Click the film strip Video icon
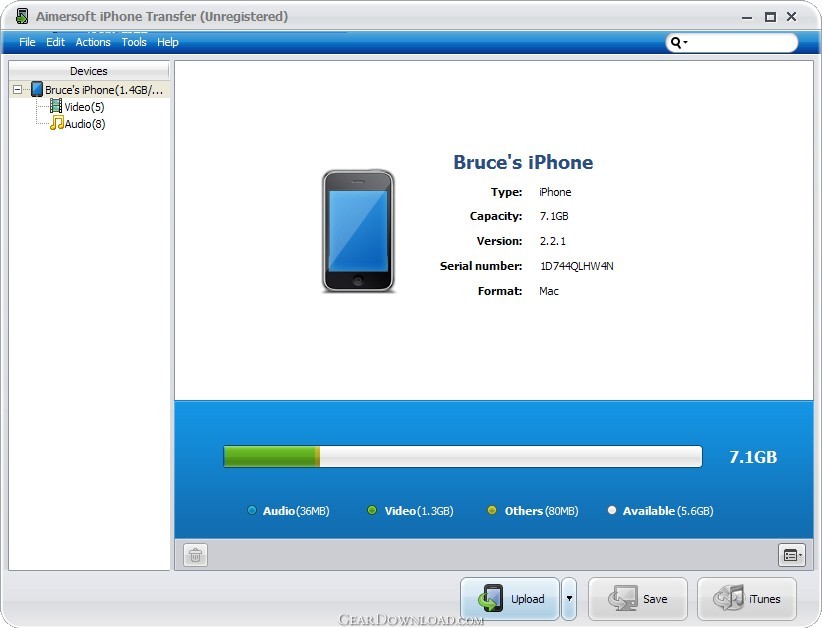Image resolution: width=822 pixels, height=628 pixels. click(x=56, y=106)
